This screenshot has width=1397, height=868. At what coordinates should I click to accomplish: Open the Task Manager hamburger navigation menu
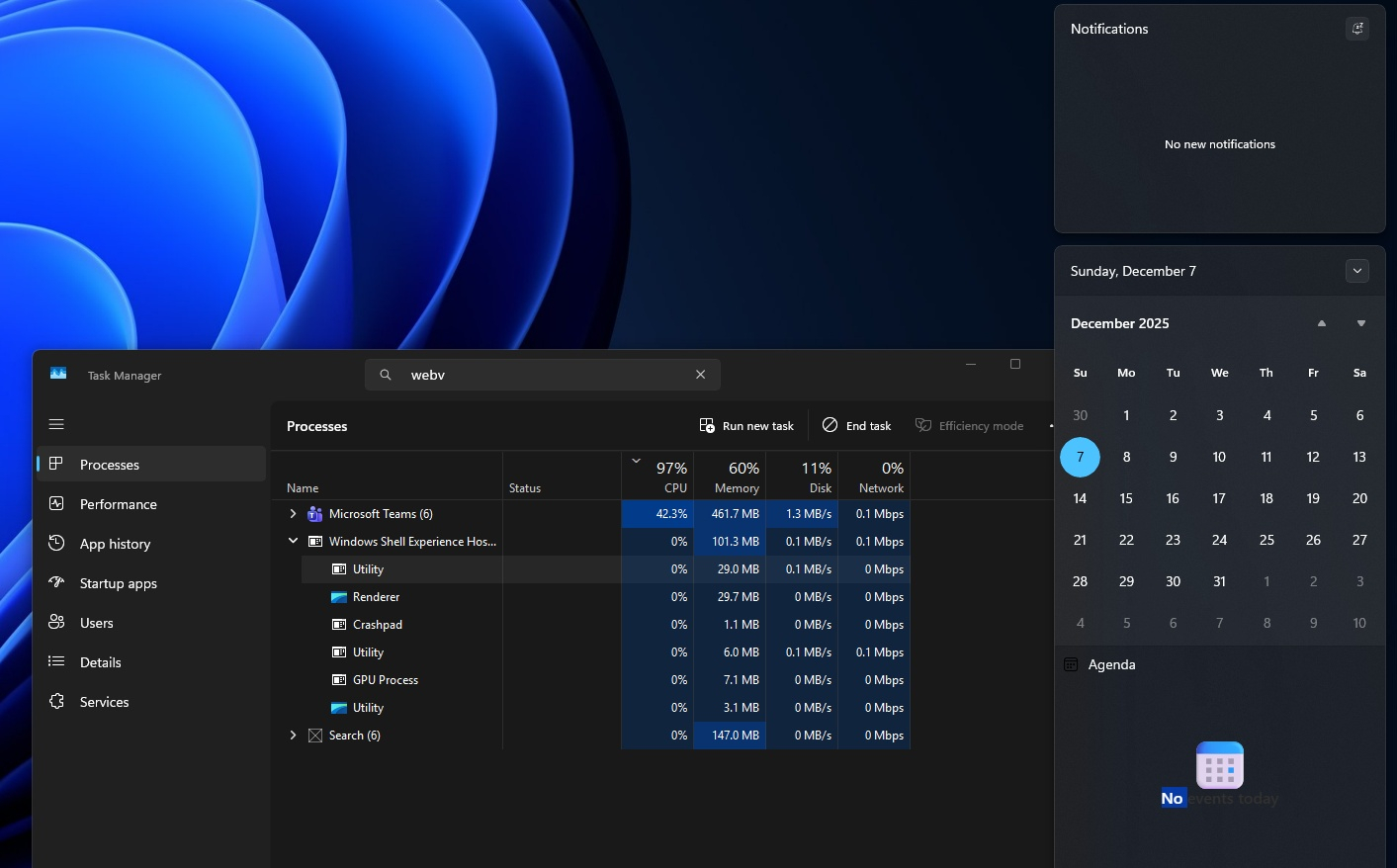pos(56,424)
